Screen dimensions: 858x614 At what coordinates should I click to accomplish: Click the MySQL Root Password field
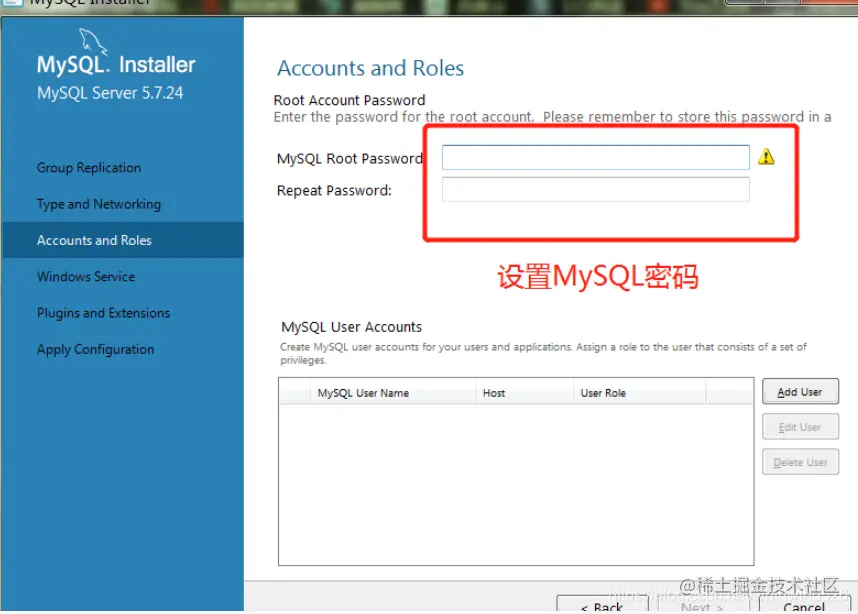(595, 158)
